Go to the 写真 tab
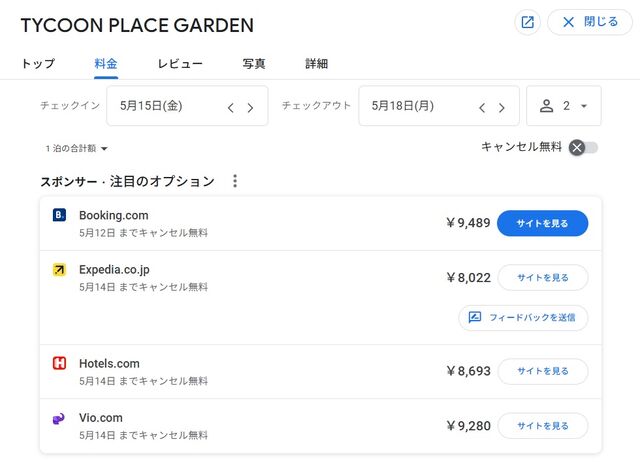Screen dimensions: 640x463 tap(254, 64)
